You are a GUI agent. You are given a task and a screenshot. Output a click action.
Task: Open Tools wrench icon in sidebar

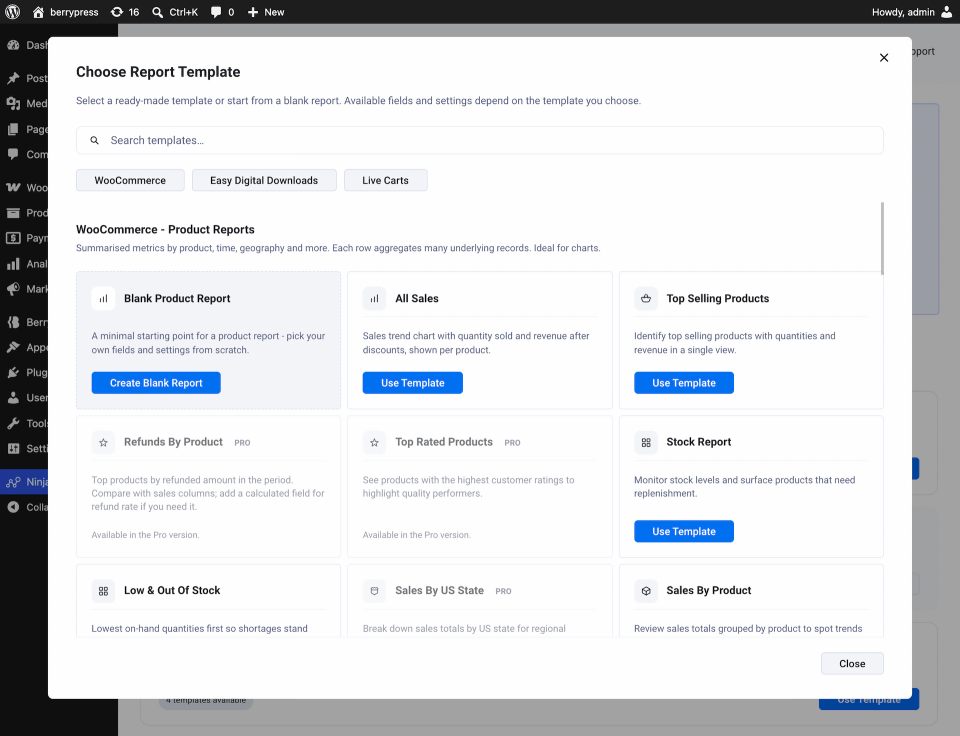click(x=13, y=423)
